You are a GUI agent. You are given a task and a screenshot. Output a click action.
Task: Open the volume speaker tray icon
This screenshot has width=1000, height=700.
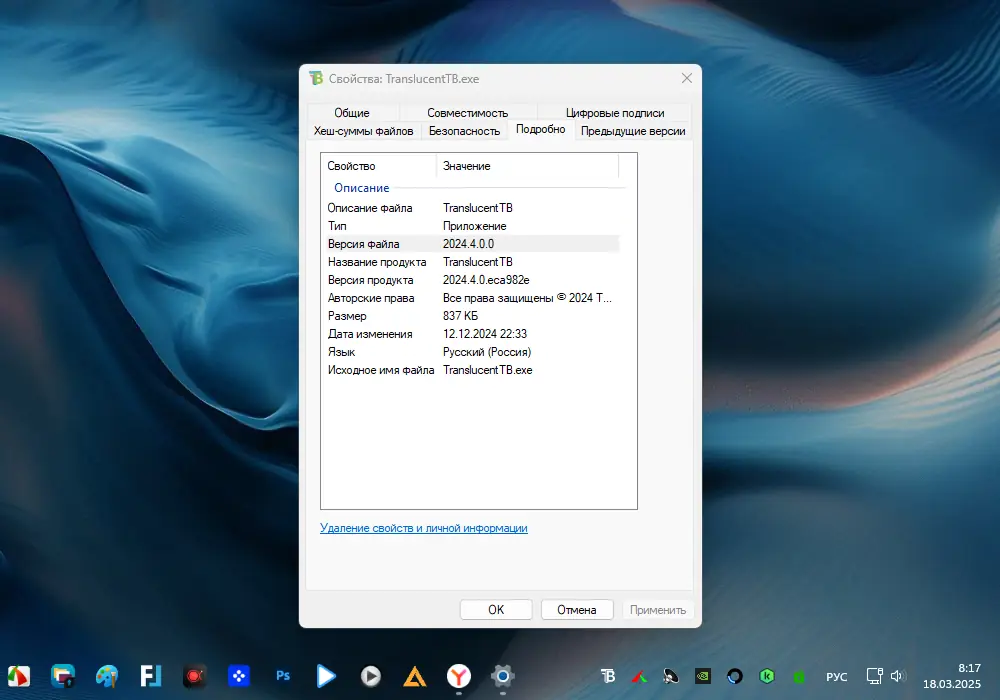898,676
